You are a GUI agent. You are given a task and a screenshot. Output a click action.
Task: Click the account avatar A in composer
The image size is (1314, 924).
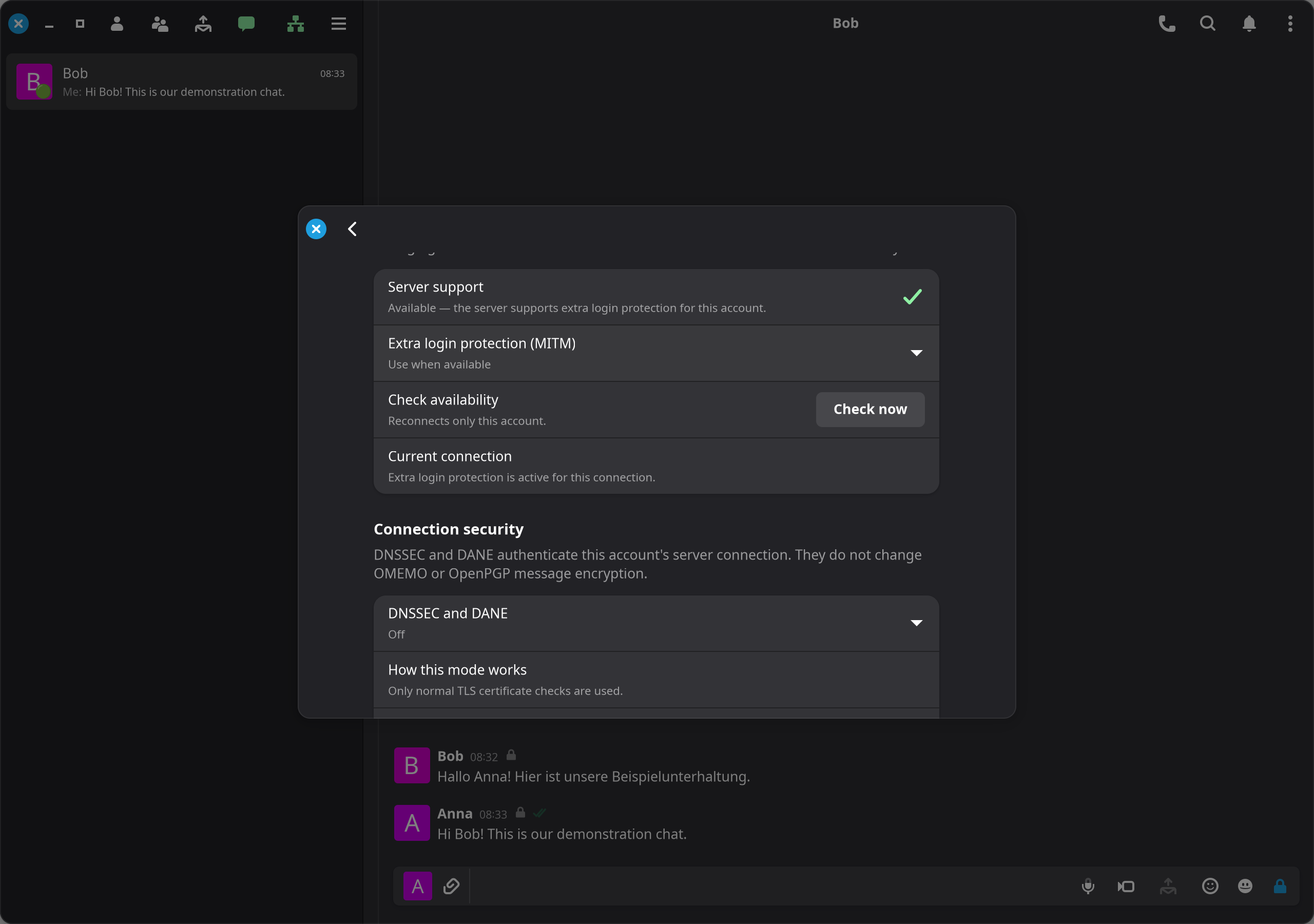[418, 886]
